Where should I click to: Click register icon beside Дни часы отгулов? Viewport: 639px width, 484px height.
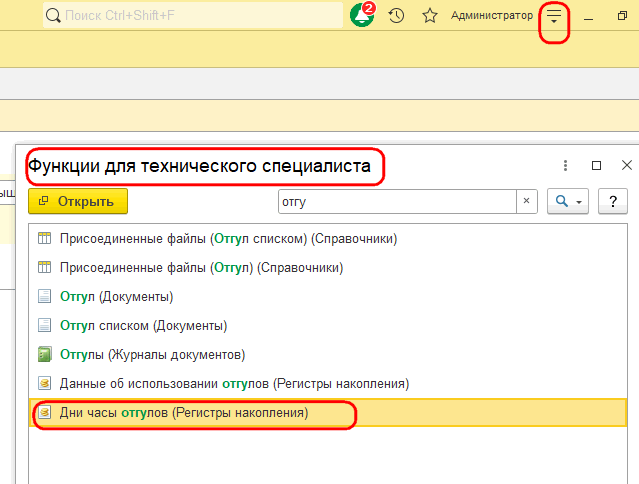point(44,412)
